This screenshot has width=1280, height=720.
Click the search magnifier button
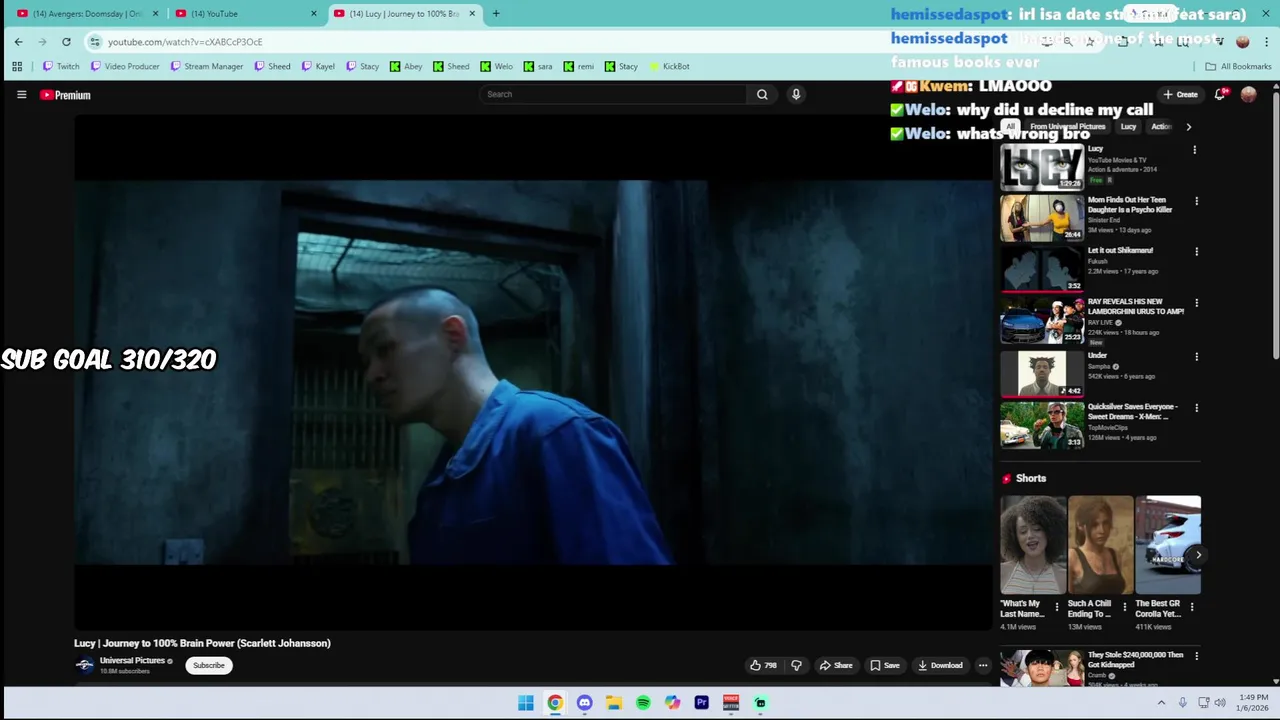click(762, 94)
